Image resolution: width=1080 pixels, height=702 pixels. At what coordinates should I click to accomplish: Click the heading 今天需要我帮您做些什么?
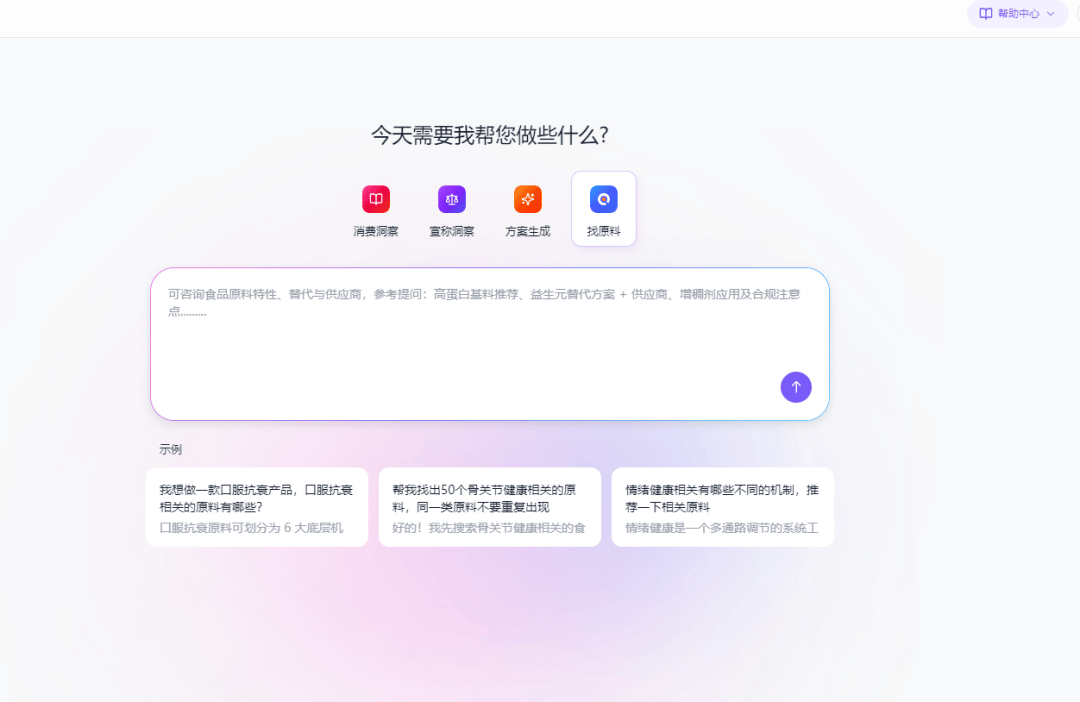[490, 135]
